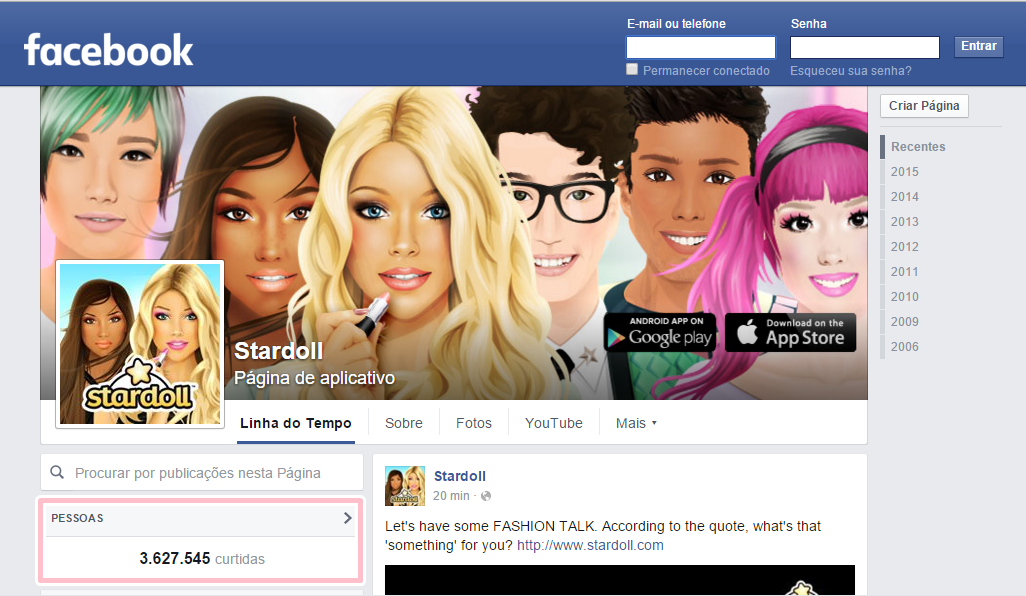Screen dimensions: 1026x596
Task: Click Stardoll profile picture thumbnail
Action: [x=140, y=344]
